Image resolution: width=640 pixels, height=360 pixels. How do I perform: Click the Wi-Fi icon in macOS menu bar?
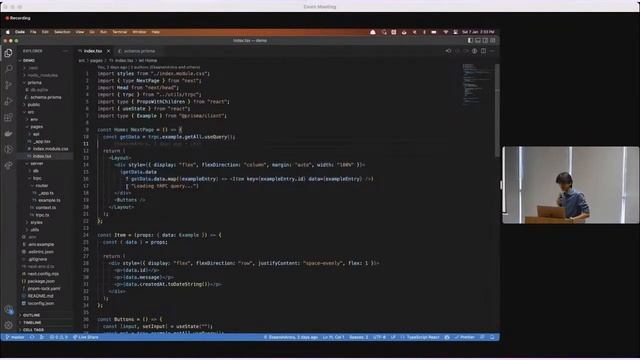[x=445, y=32]
